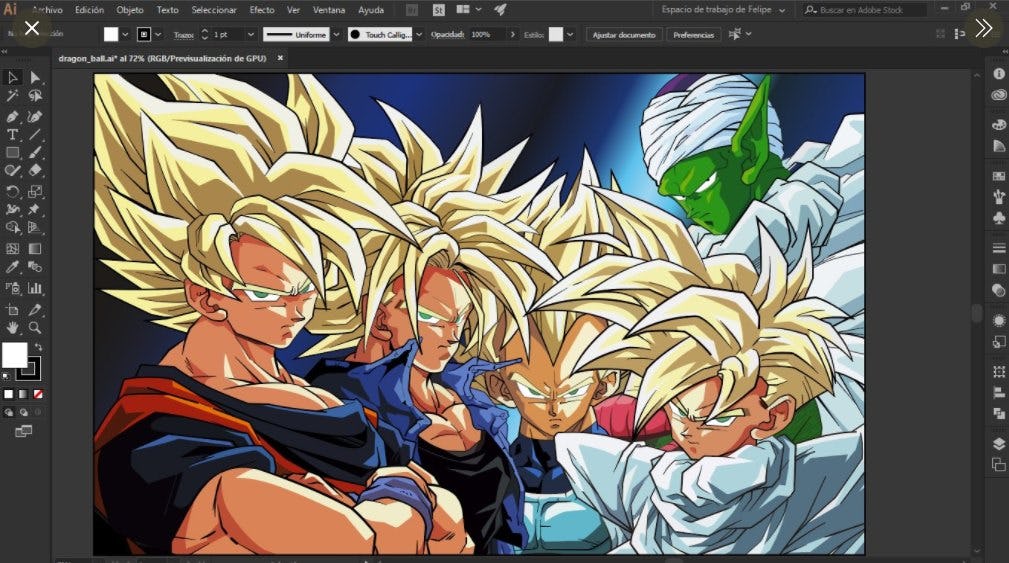Select the Shaper tool
The image size is (1009, 563).
tap(12, 171)
